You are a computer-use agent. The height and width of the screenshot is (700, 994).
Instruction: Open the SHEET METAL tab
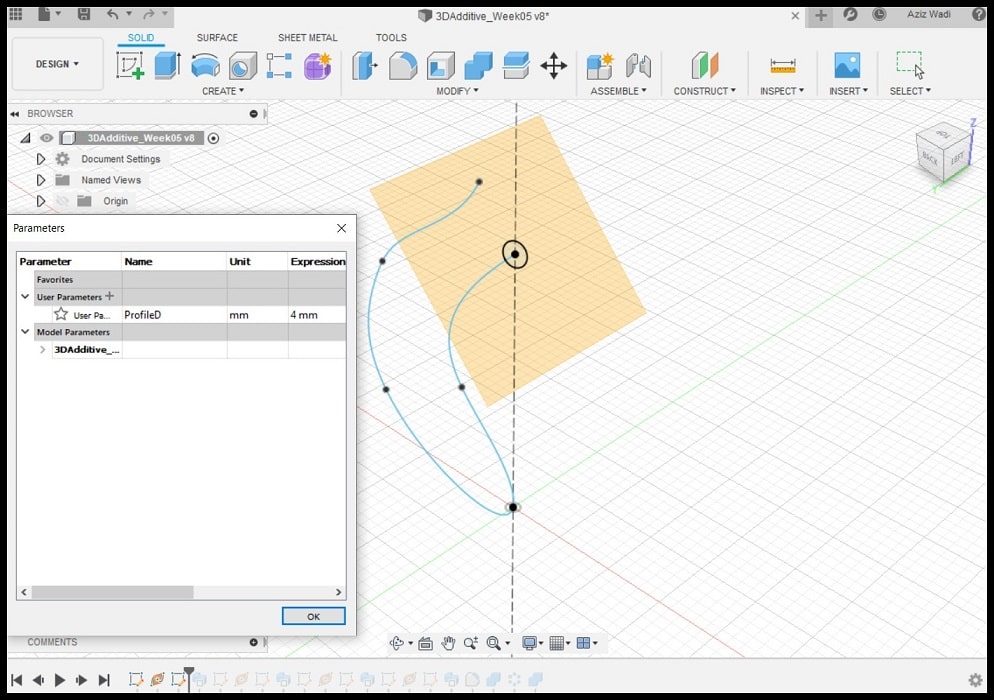click(x=307, y=38)
